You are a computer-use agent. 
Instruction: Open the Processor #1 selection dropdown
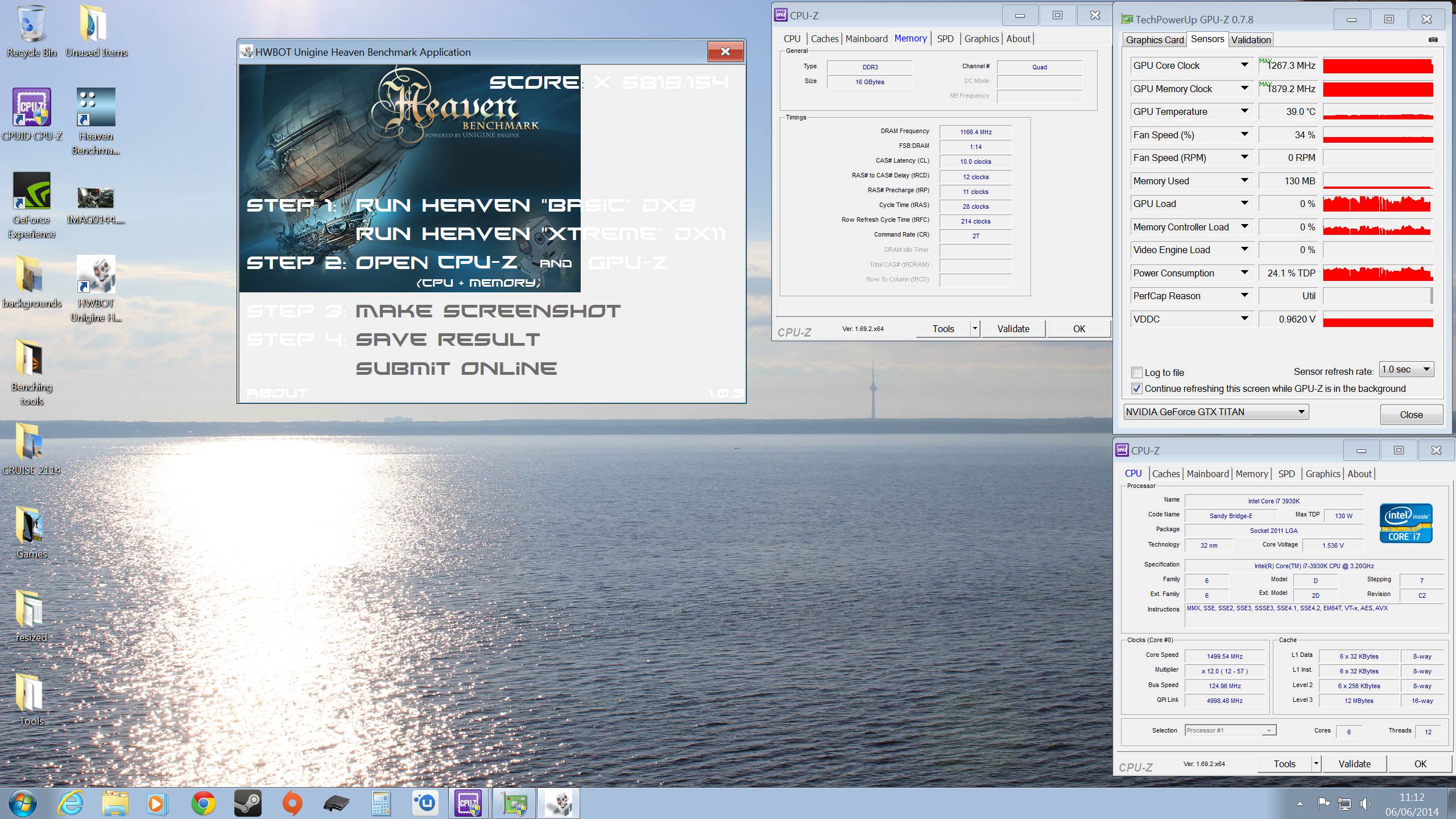1231,730
